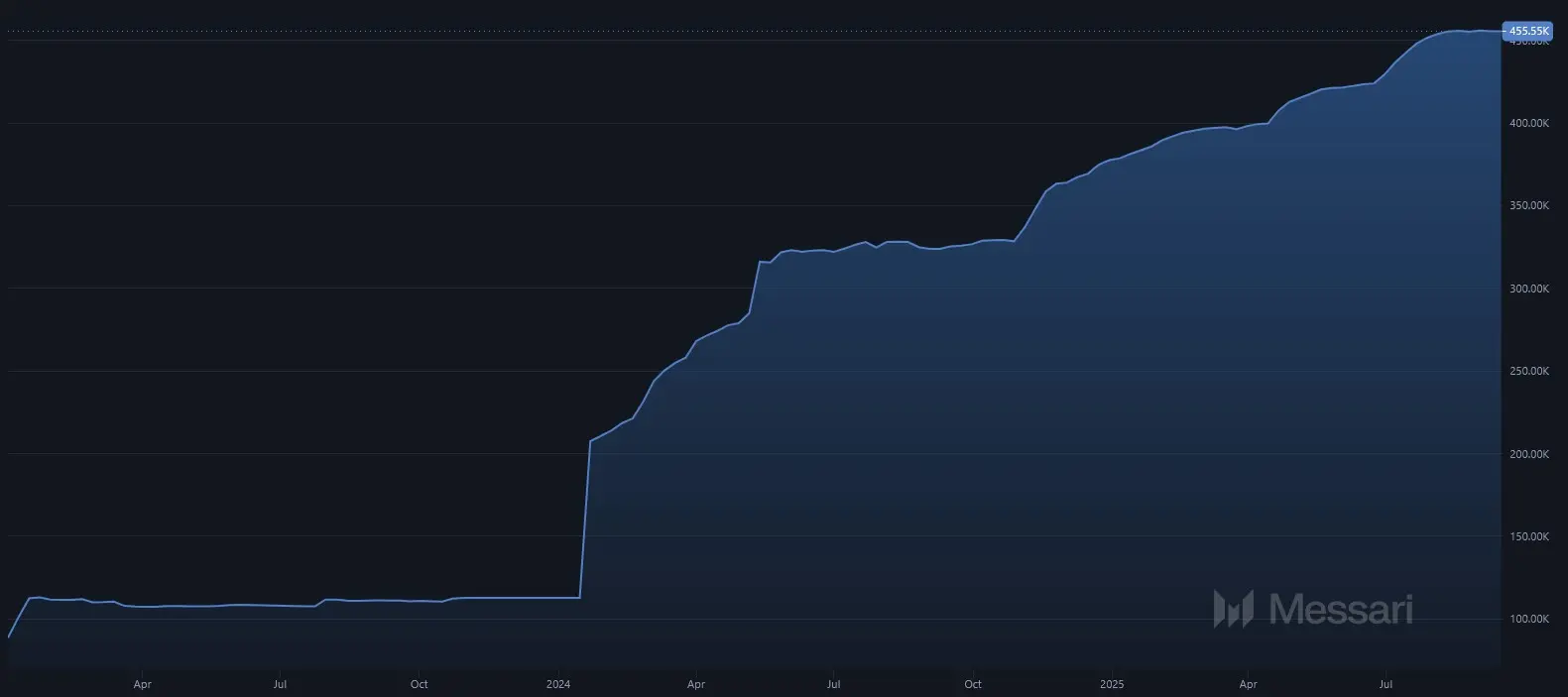Click the 2024 x-axis label
This screenshot has width=1568, height=697.
pyautogui.click(x=558, y=684)
